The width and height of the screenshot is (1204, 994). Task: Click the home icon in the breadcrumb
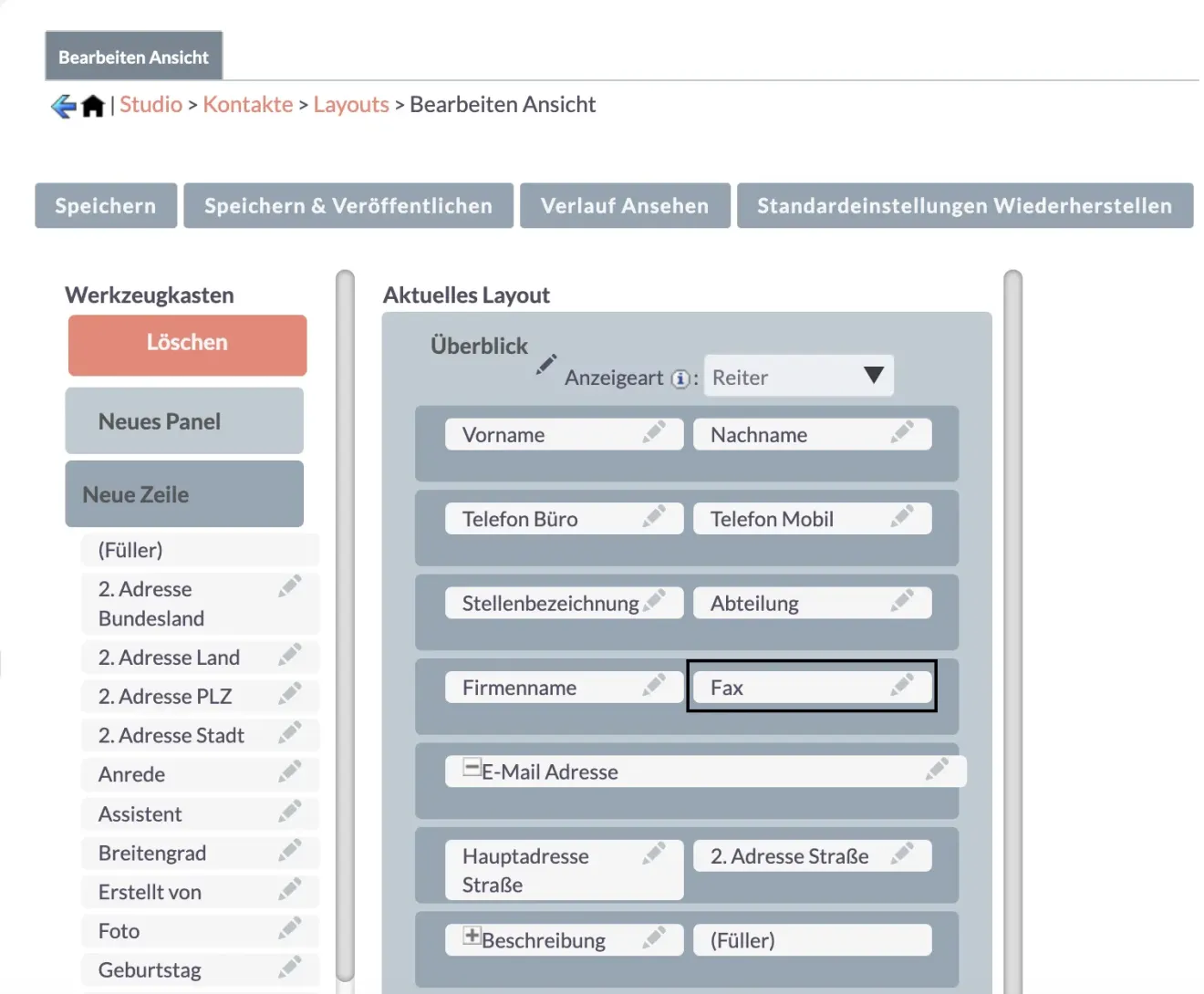(92, 106)
